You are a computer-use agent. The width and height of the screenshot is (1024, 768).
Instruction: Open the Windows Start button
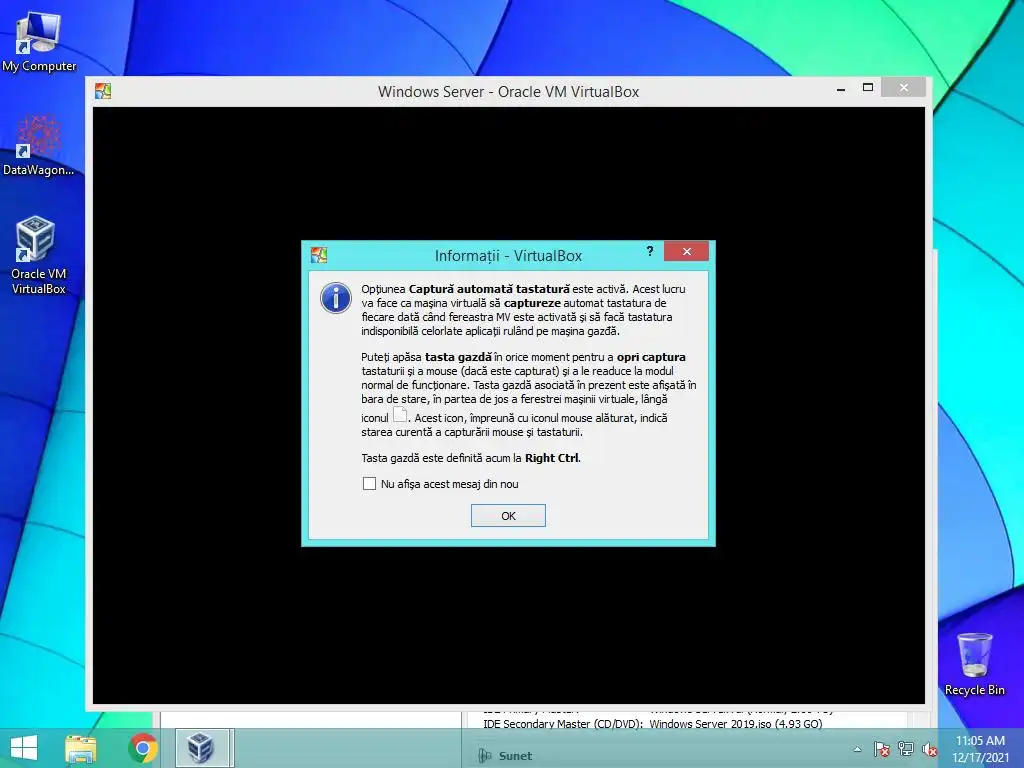click(24, 748)
